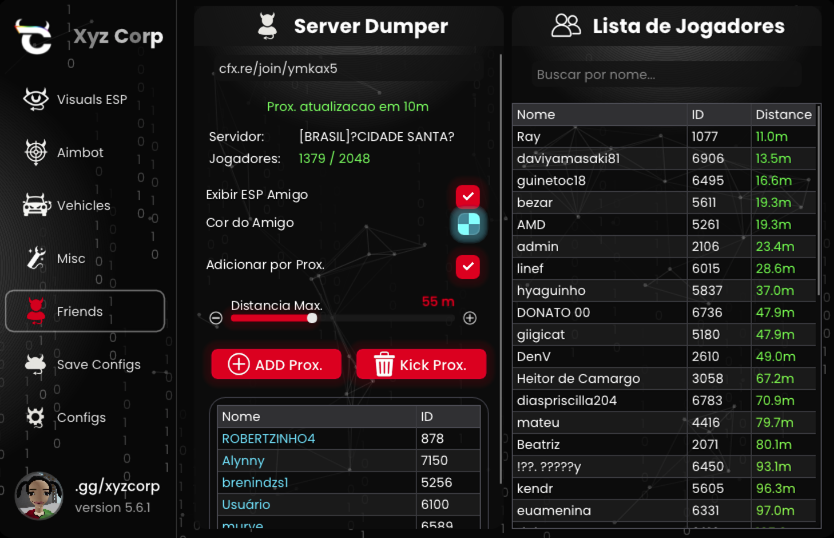Viewport: 834px width, 538px height.
Task: Sort player list by Distance column header
Action: tap(783, 114)
